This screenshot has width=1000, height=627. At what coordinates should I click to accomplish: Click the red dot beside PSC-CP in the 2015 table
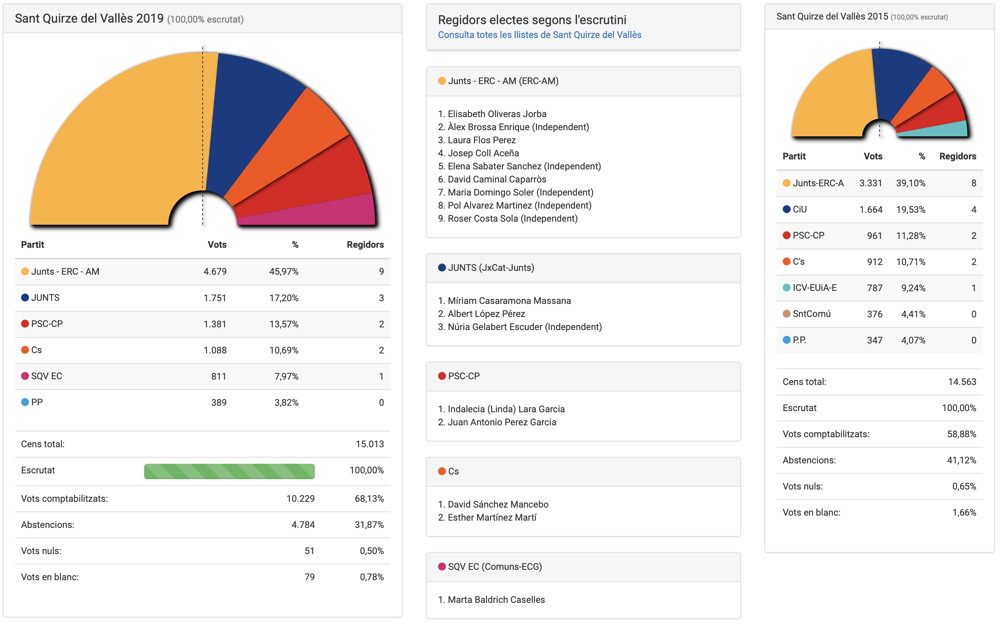point(787,236)
